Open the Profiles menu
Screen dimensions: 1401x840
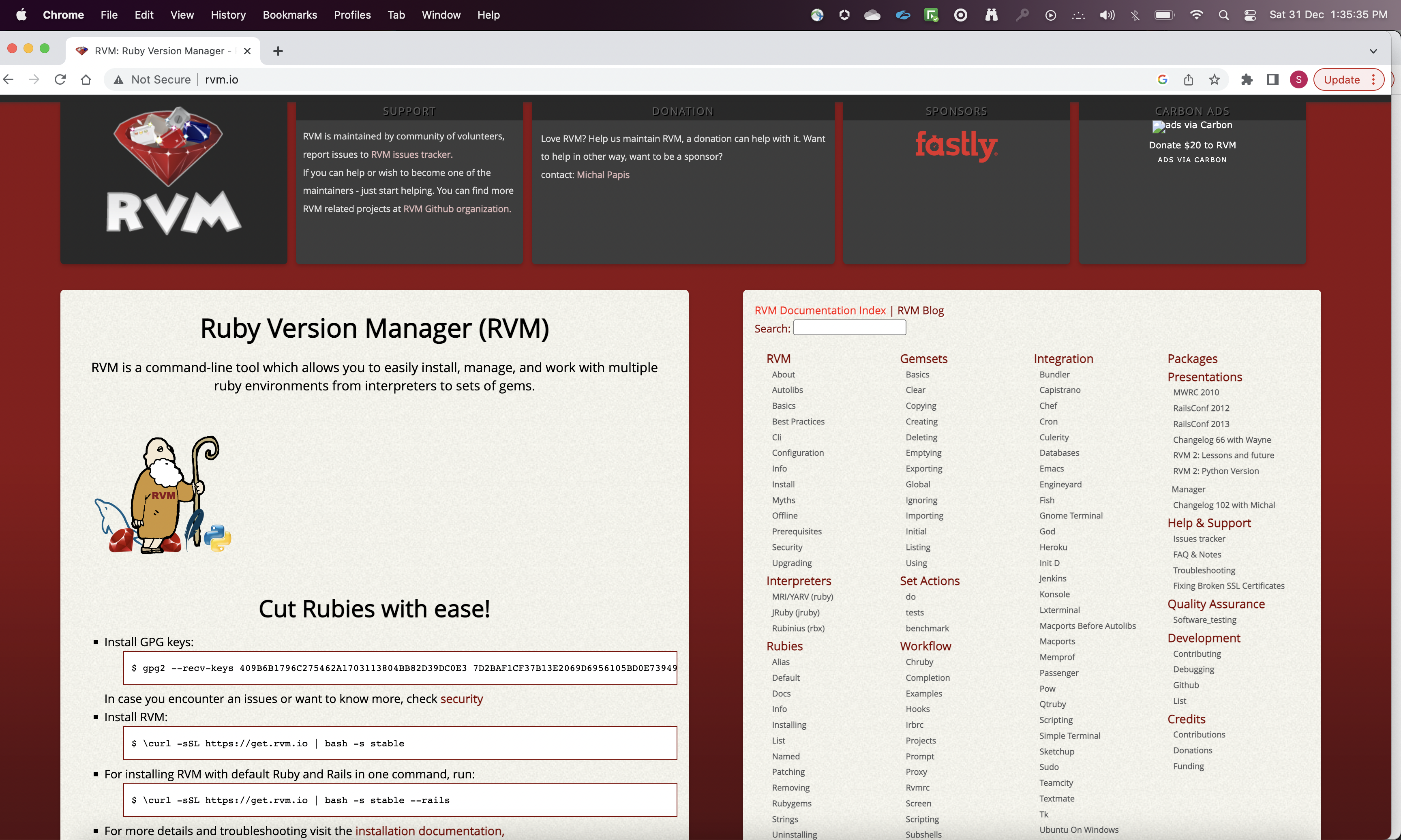[352, 15]
